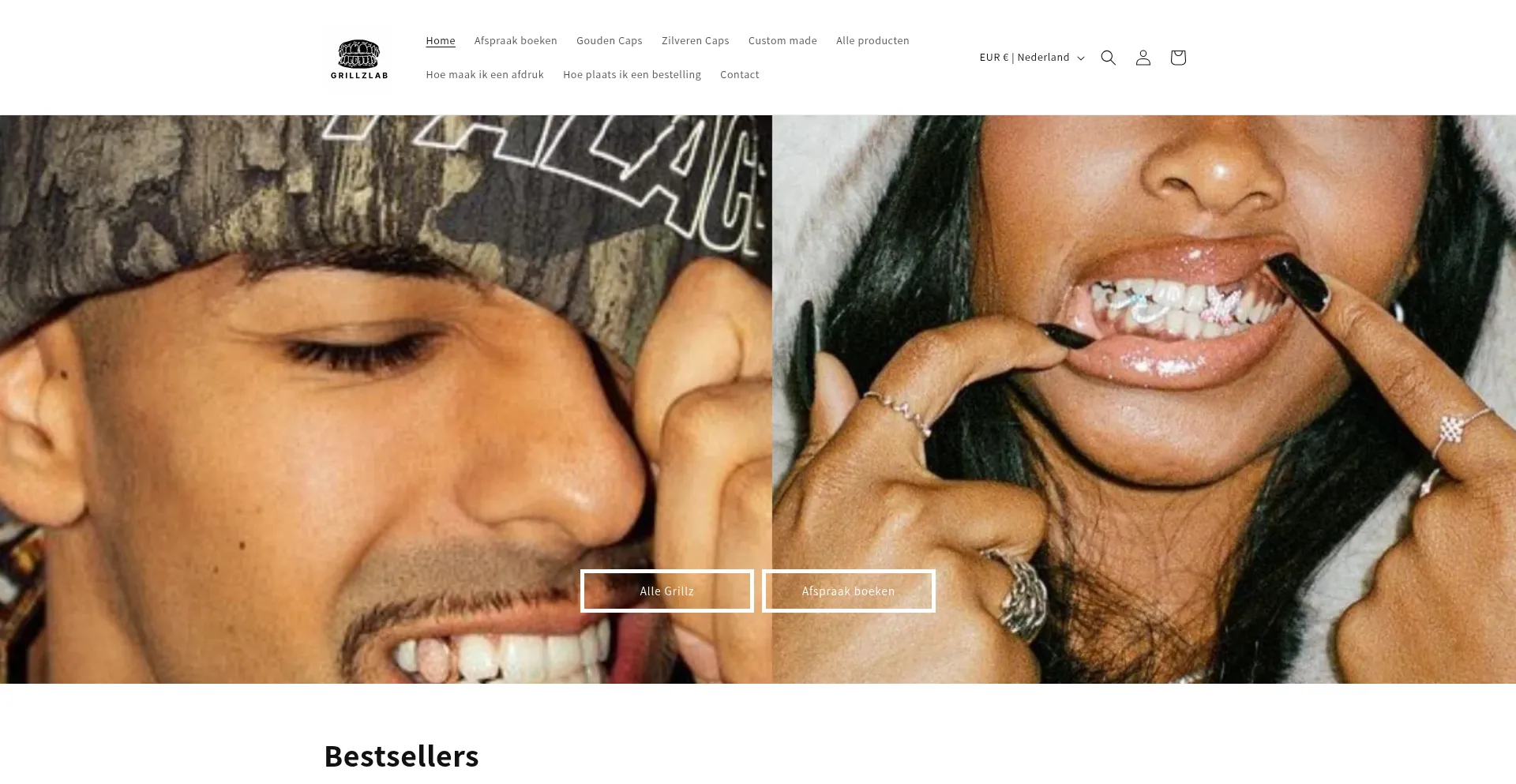Select Custom made in the navigation
The image size is (1516, 784).
pos(782,41)
